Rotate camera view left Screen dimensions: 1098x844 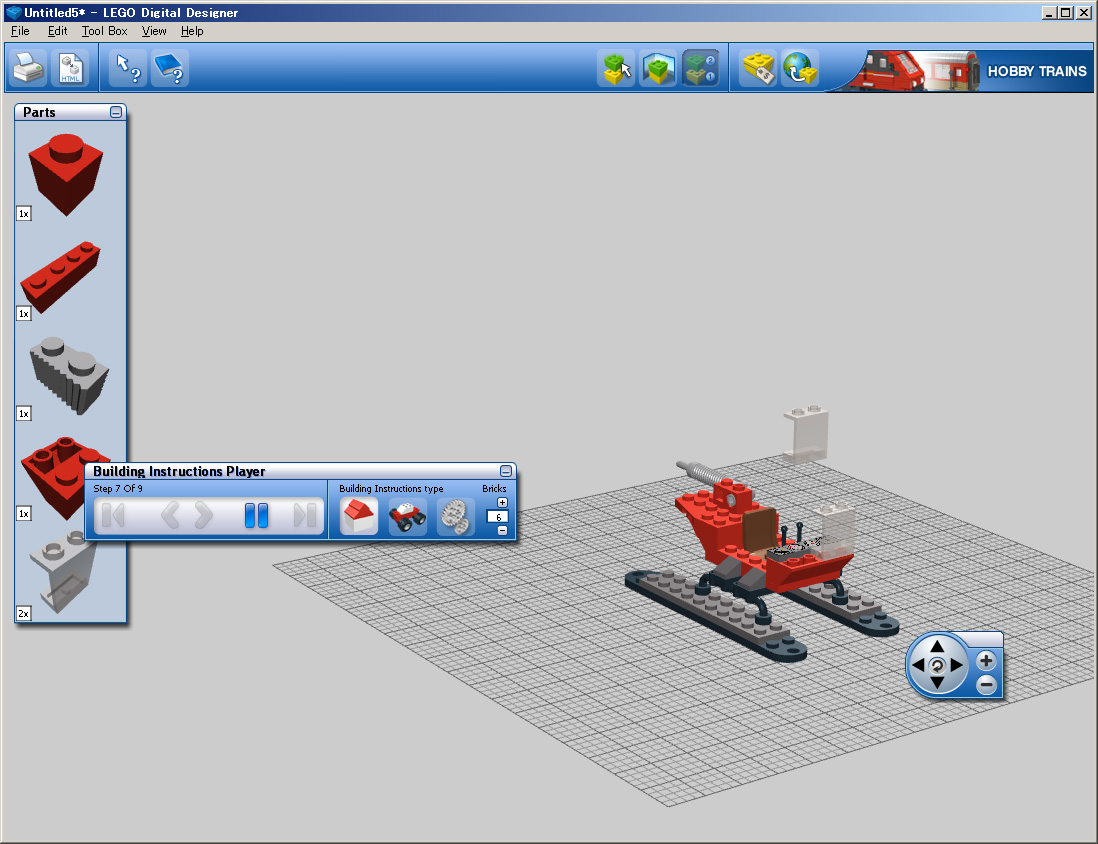pyautogui.click(x=918, y=665)
